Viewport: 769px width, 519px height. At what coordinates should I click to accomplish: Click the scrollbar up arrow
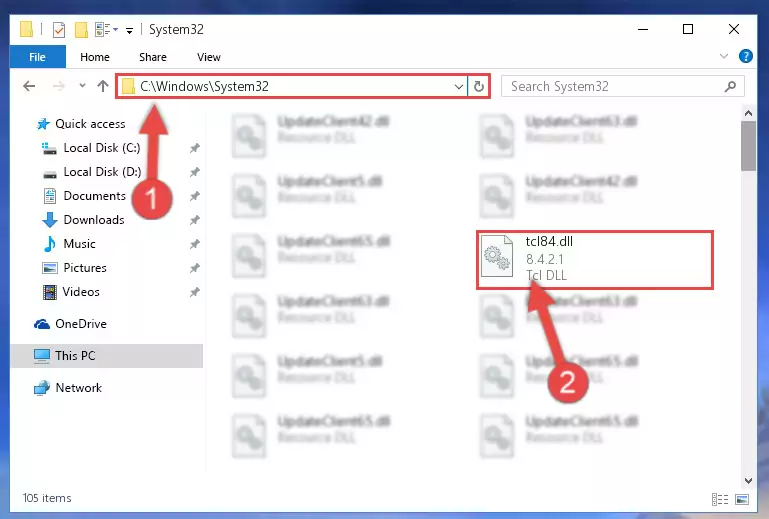(748, 114)
